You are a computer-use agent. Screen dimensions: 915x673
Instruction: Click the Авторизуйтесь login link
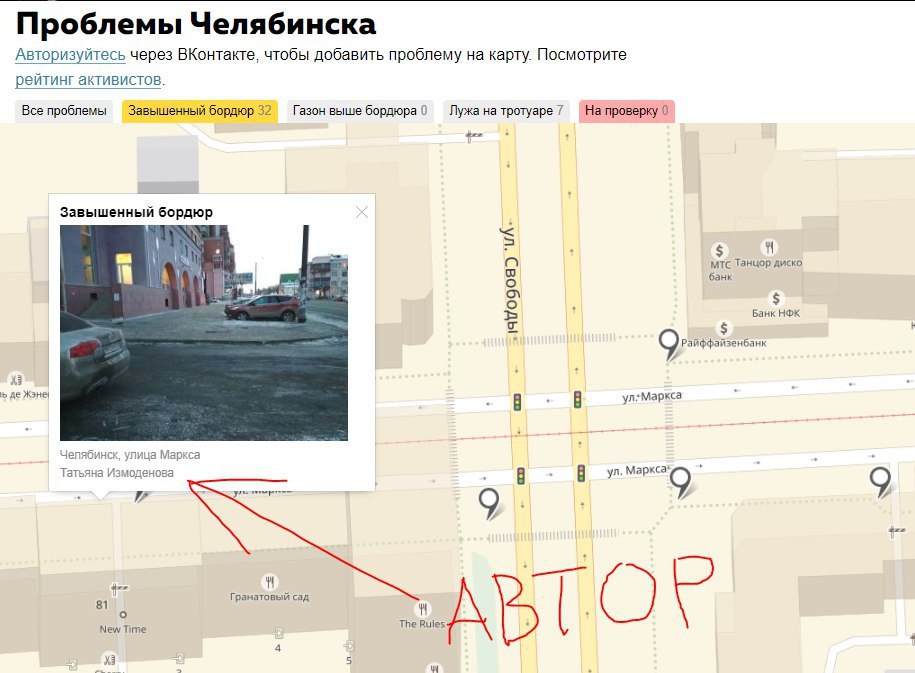point(70,55)
